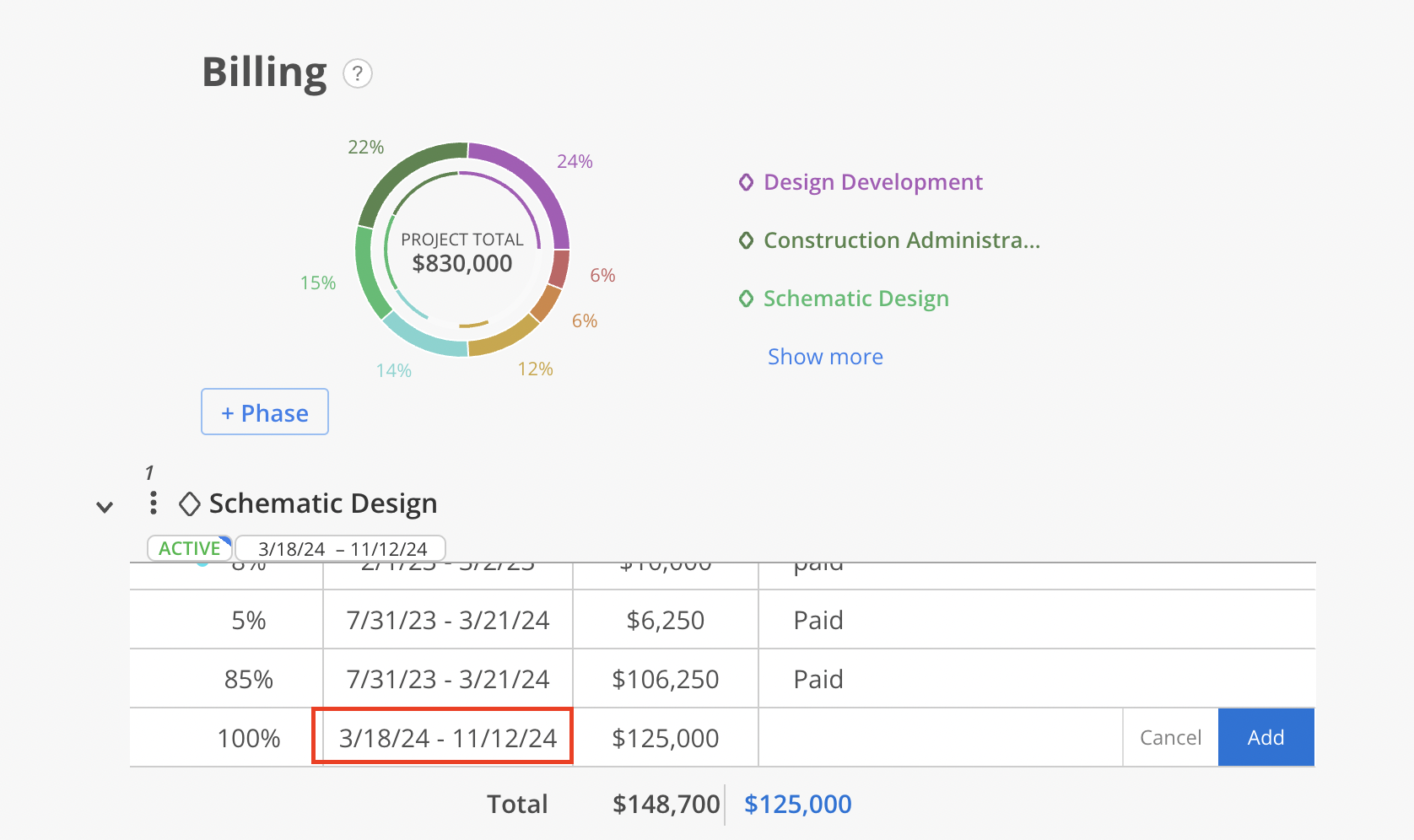Open the 3/18/24 – 11/12/24 phase date picker
The height and width of the screenshot is (840, 1414).
[x=341, y=548]
